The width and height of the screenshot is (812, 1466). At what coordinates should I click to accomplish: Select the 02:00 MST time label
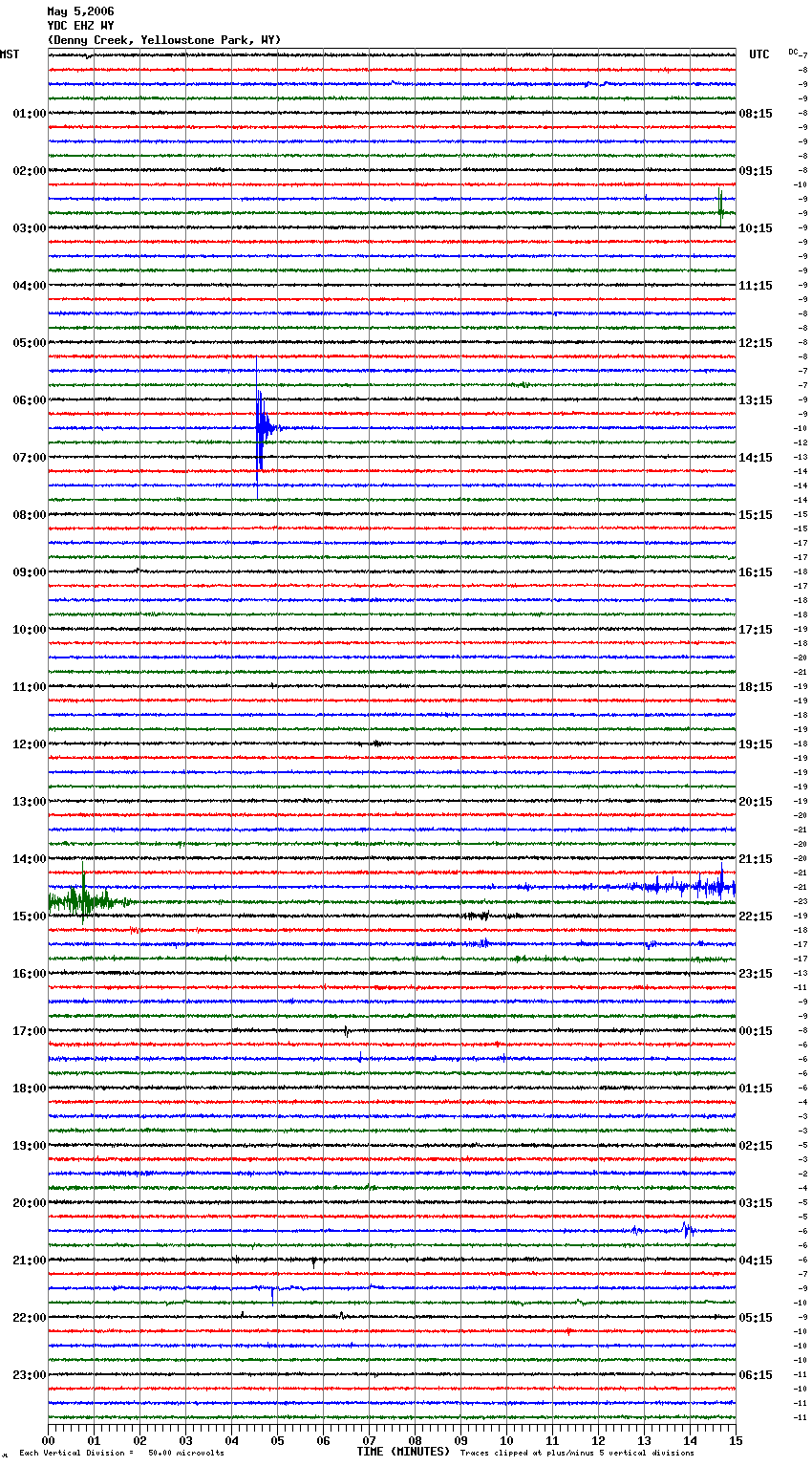coord(30,171)
